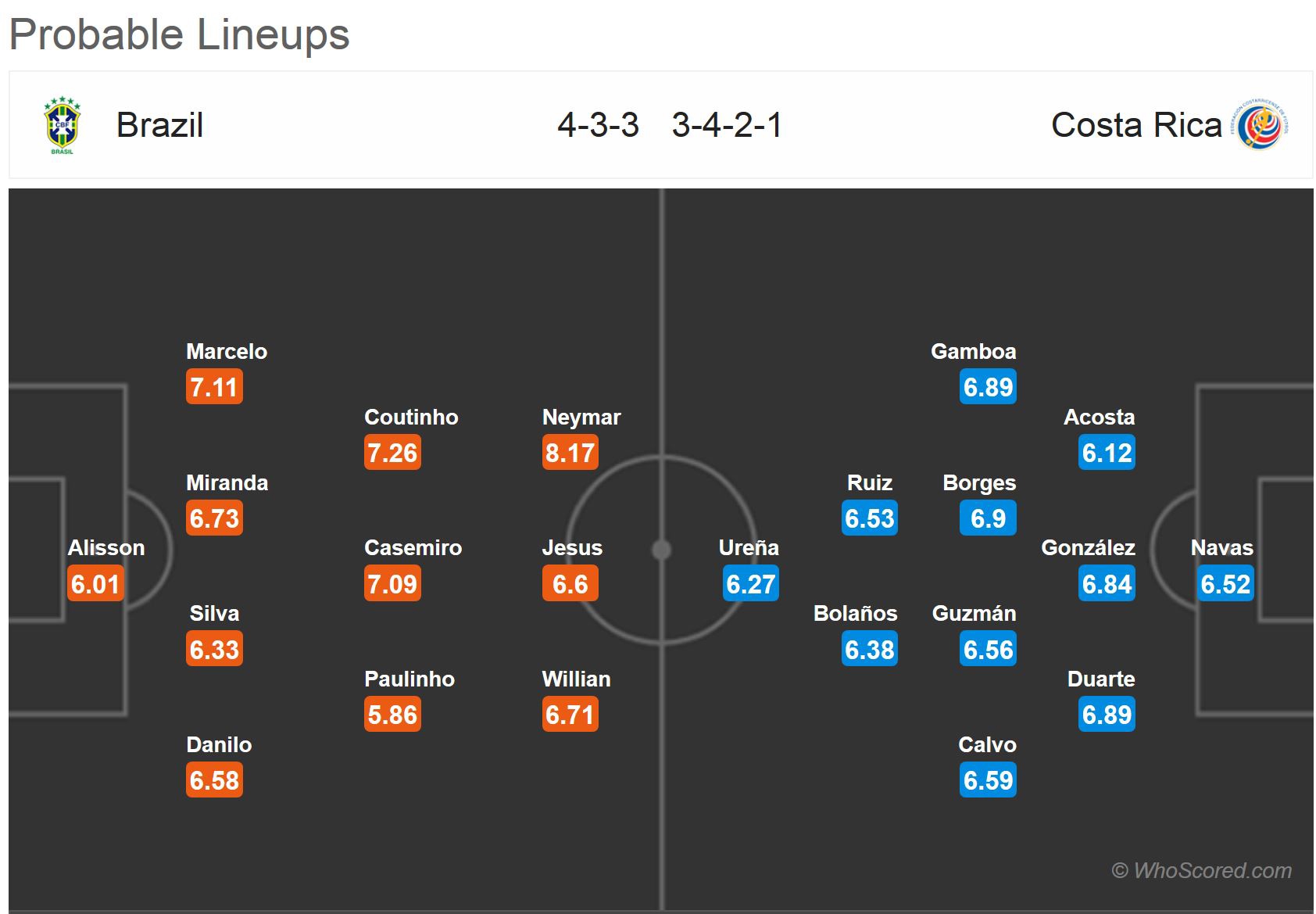Image resolution: width=1316 pixels, height=914 pixels.
Task: Click Borges's 6.9 rating badge
Action: click(988, 518)
